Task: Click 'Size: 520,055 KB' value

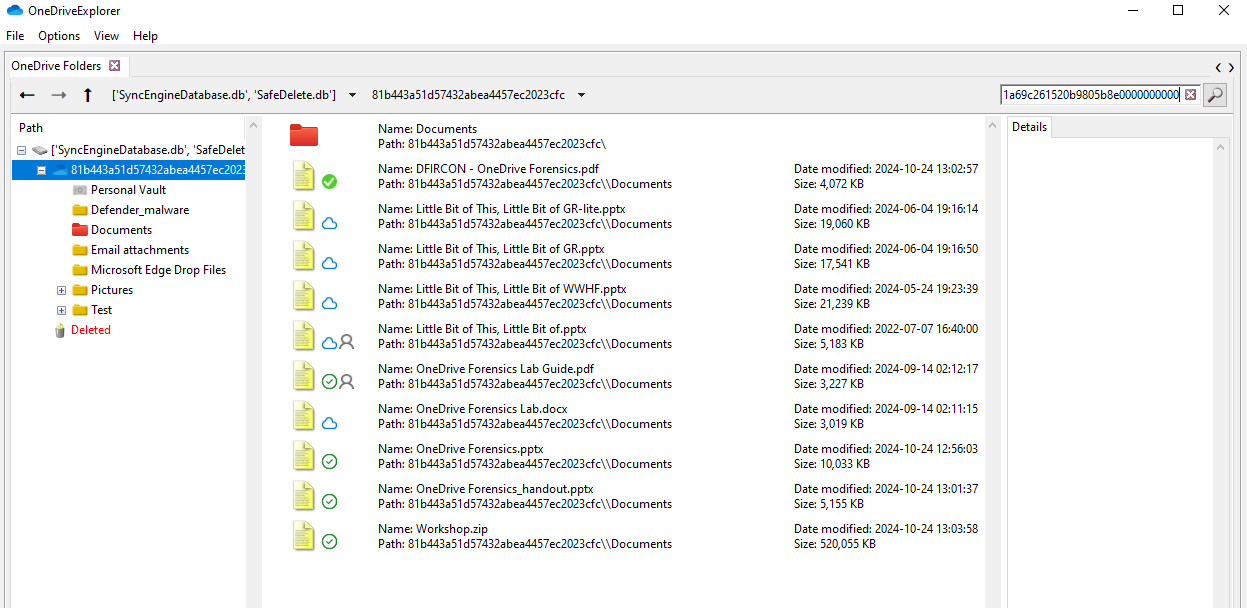Action: (x=835, y=544)
